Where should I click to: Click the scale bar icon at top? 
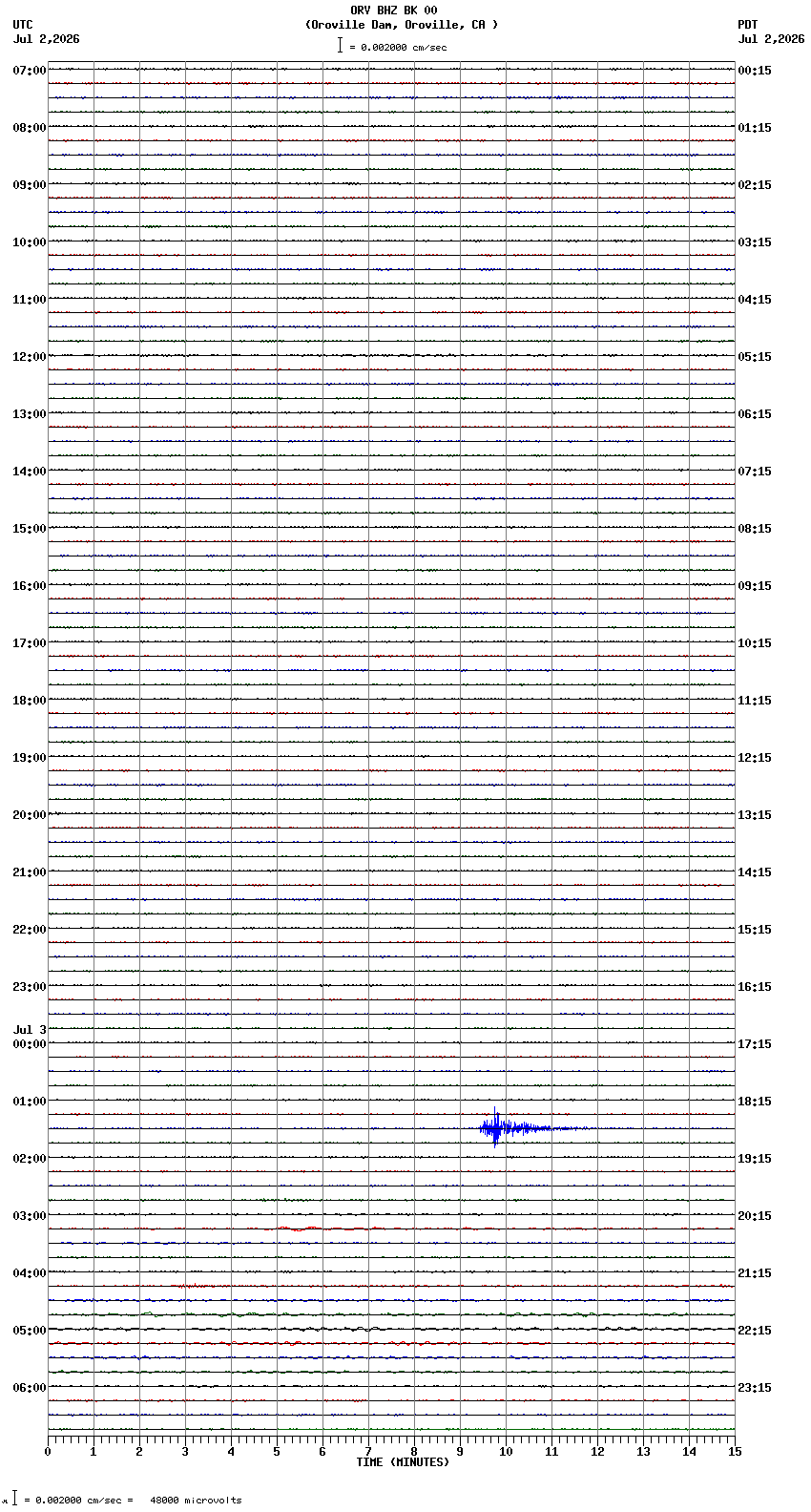[340, 45]
